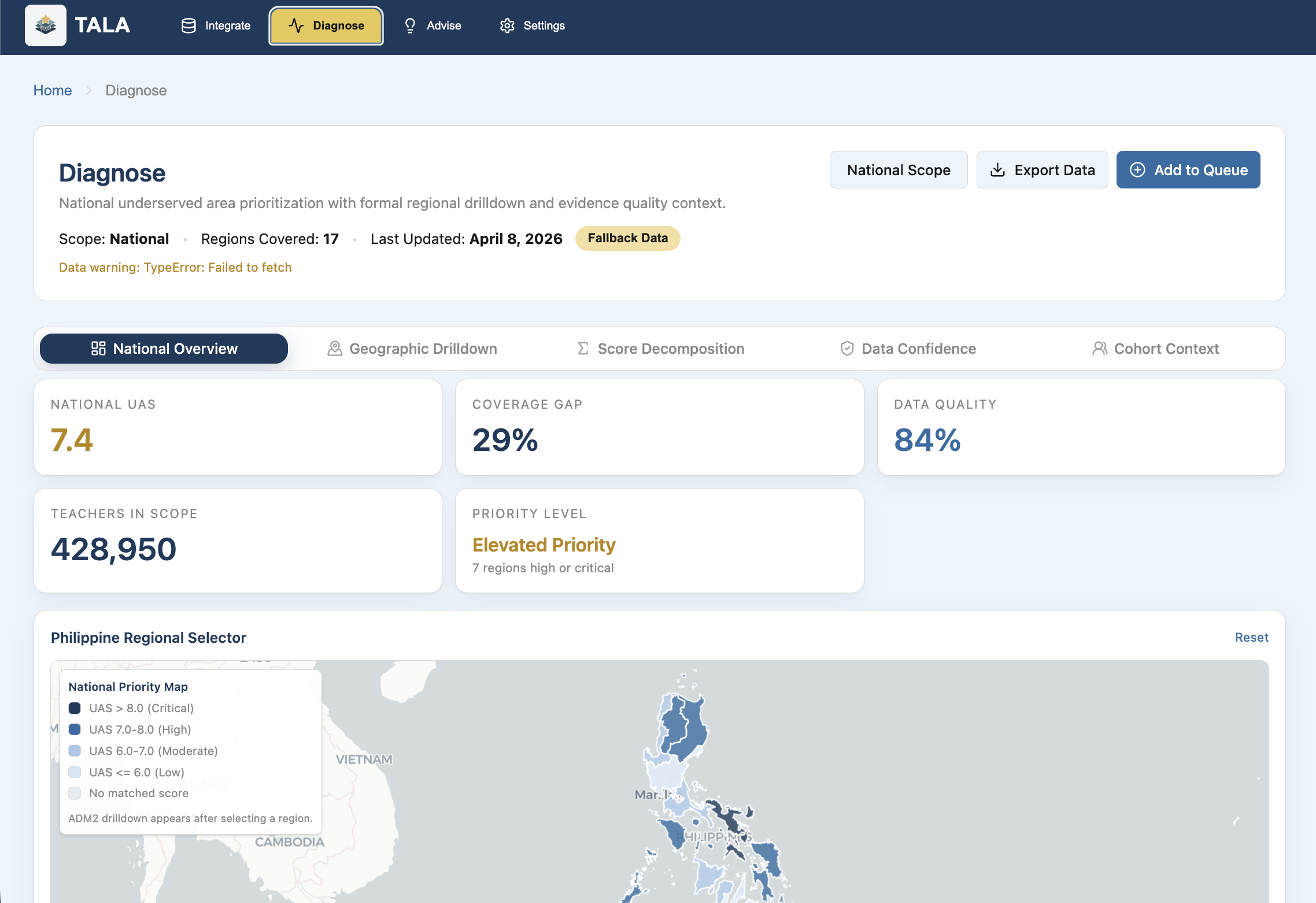
Task: Click the National Priority Map legend title
Action: coord(128,687)
